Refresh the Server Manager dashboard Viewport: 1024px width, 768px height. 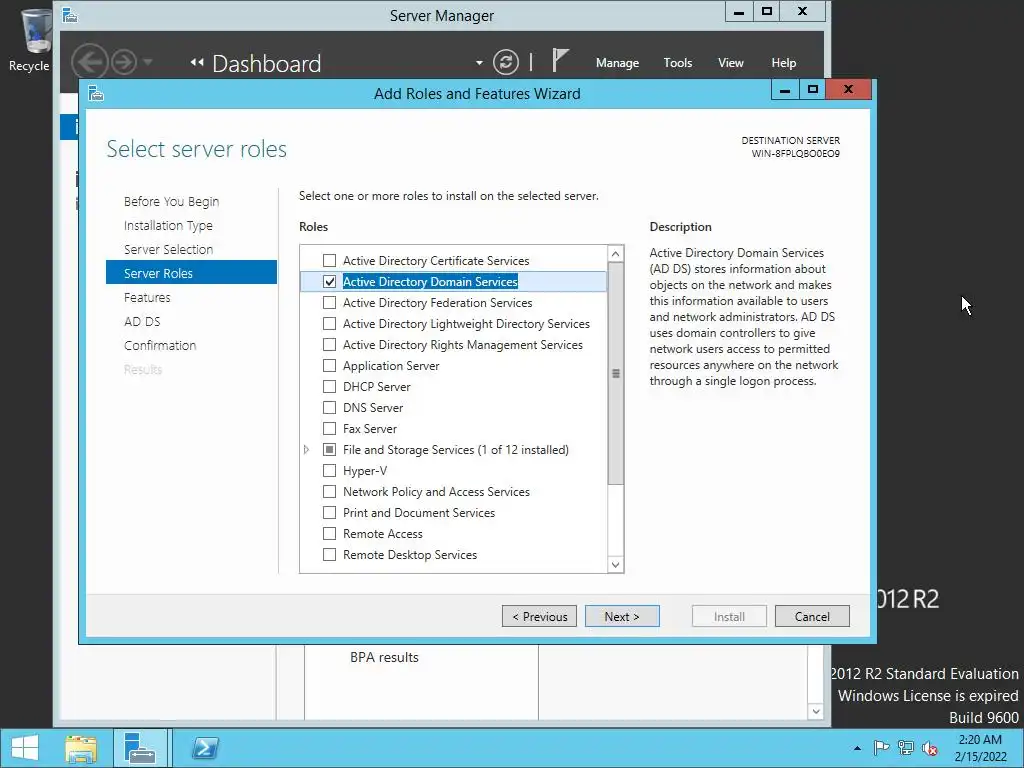click(x=505, y=63)
